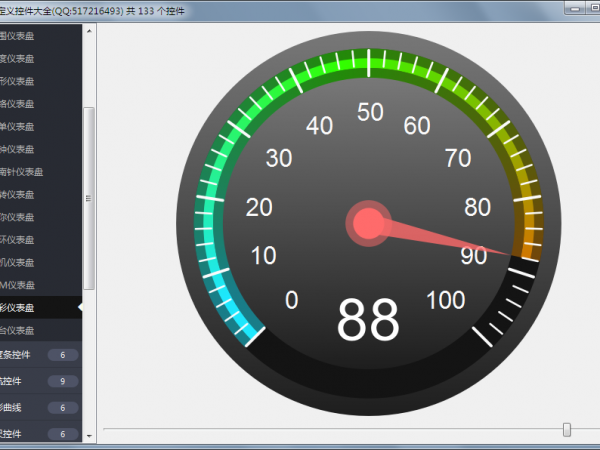Click the 0 label on the gauge dial

tap(291, 300)
